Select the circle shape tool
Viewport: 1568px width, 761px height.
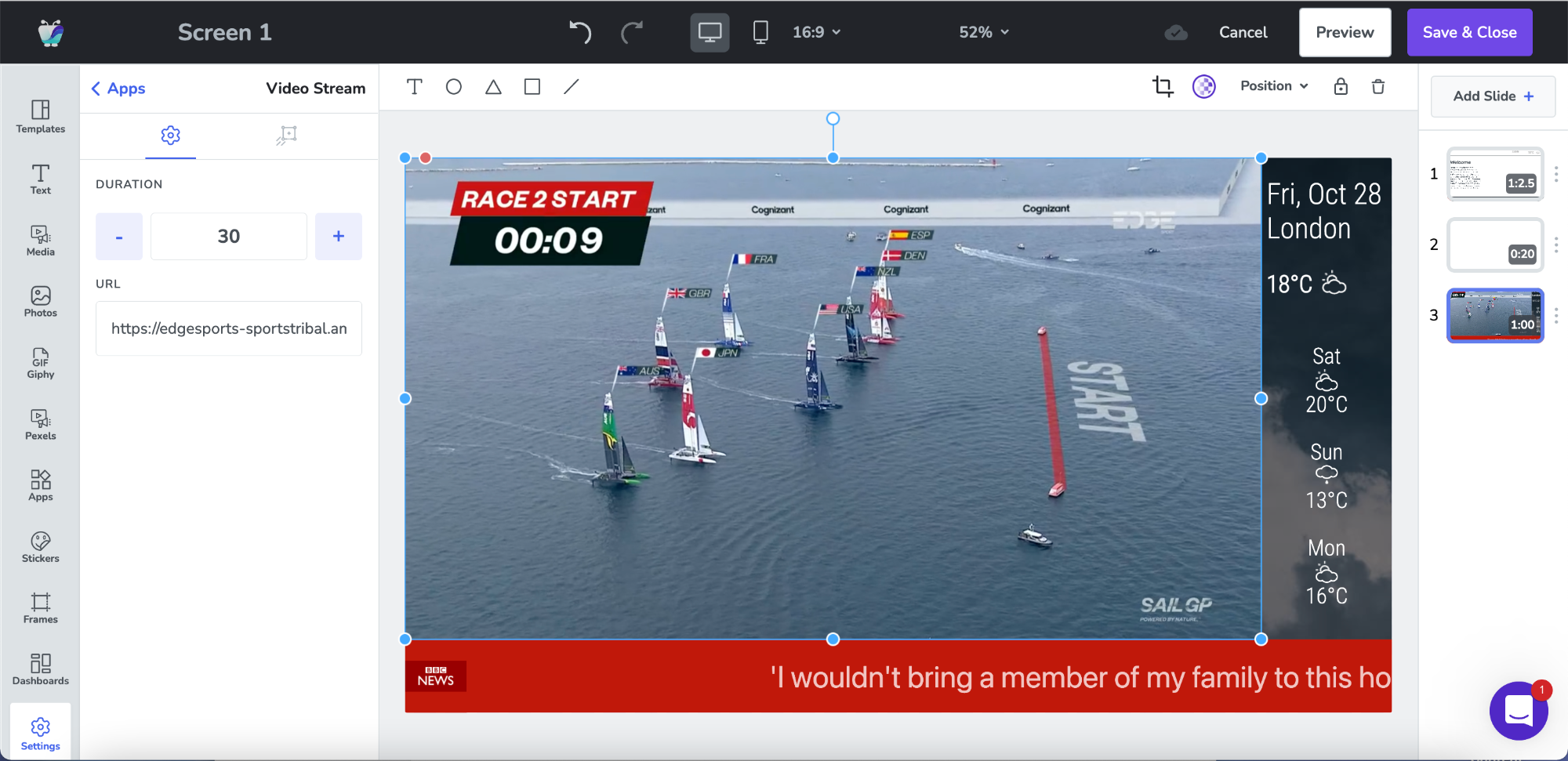click(x=454, y=86)
